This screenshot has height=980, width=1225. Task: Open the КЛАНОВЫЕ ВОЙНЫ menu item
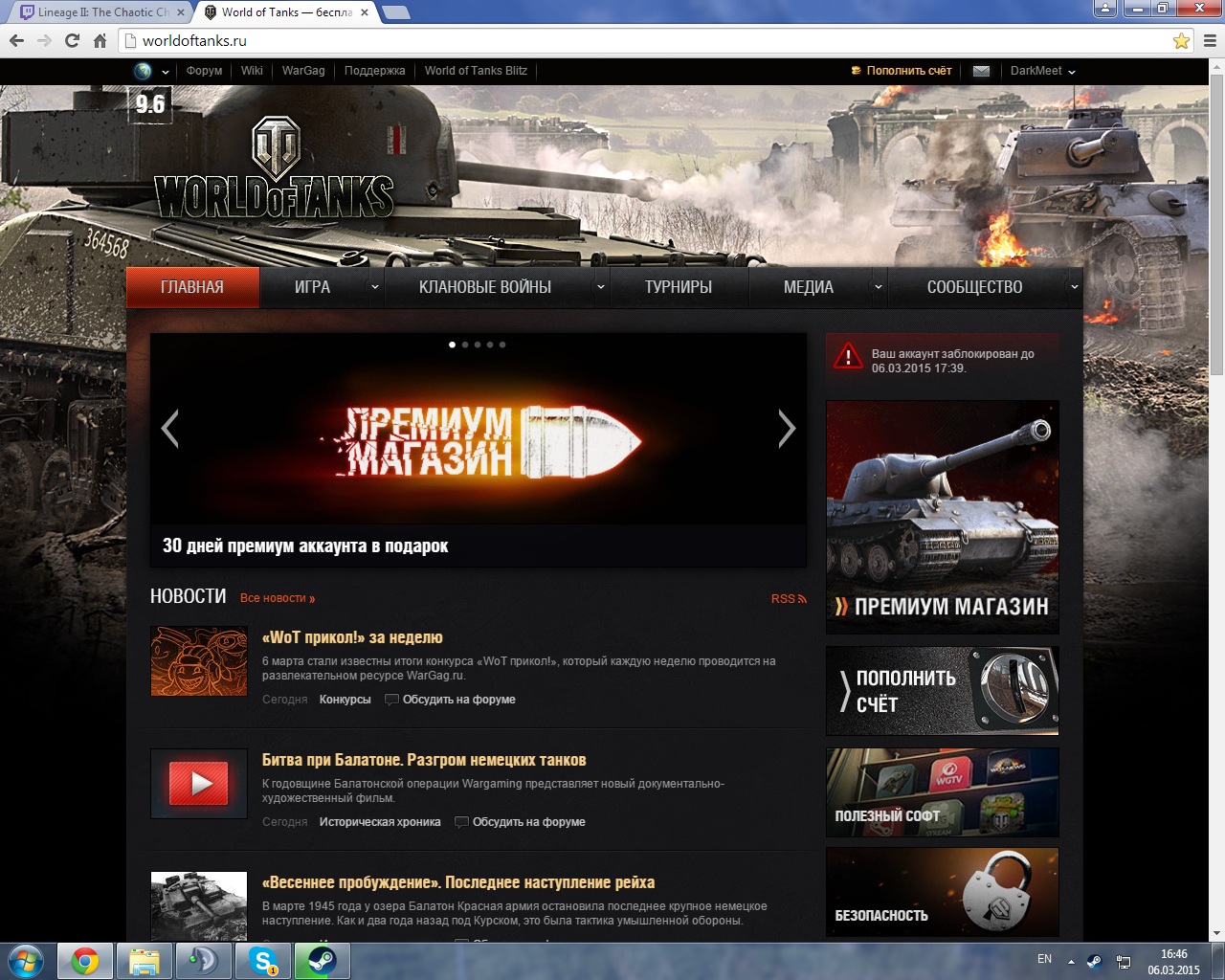tap(485, 287)
